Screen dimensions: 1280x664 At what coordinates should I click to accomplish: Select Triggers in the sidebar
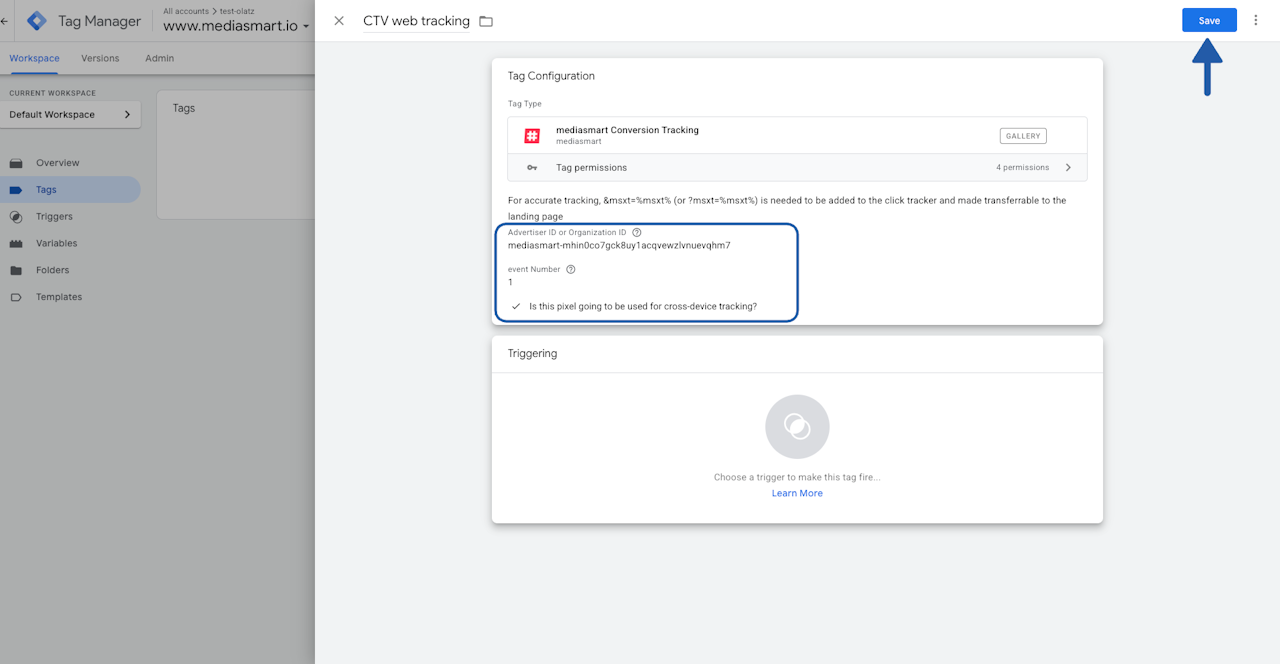coord(54,217)
